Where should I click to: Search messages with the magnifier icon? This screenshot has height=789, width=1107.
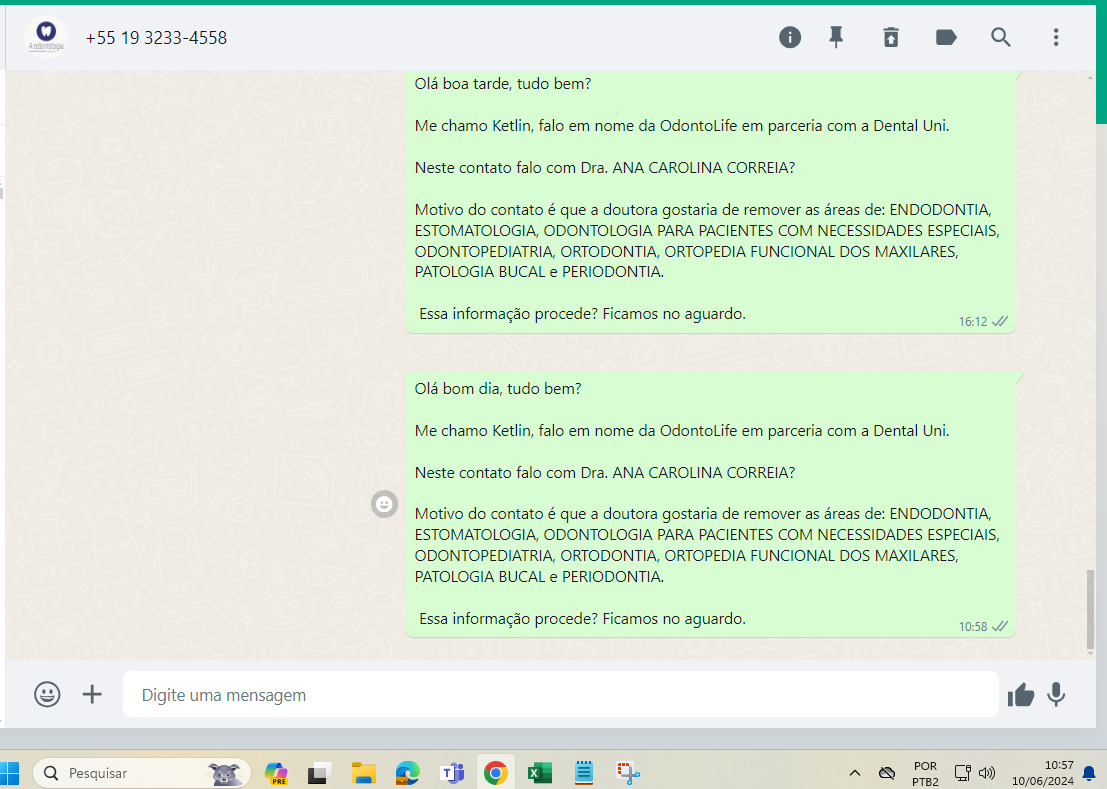point(1000,37)
